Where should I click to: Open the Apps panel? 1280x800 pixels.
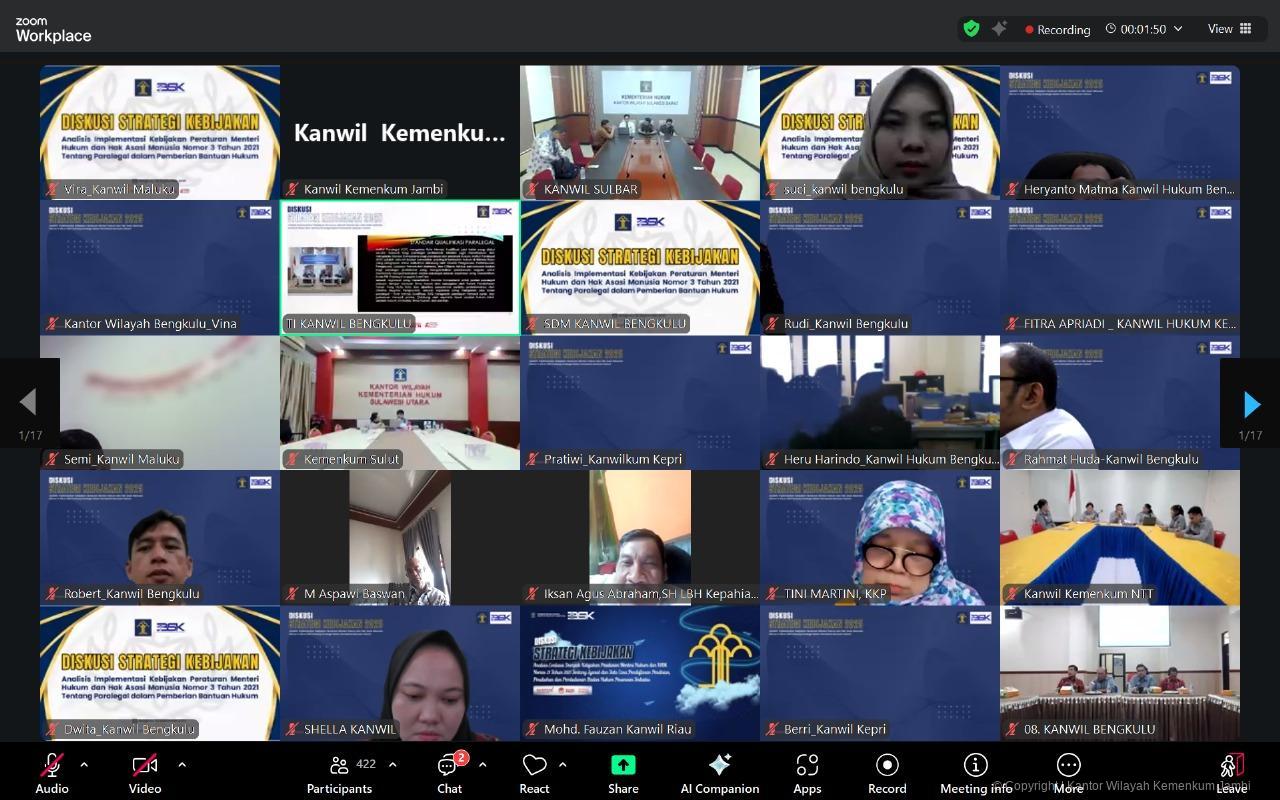[807, 773]
